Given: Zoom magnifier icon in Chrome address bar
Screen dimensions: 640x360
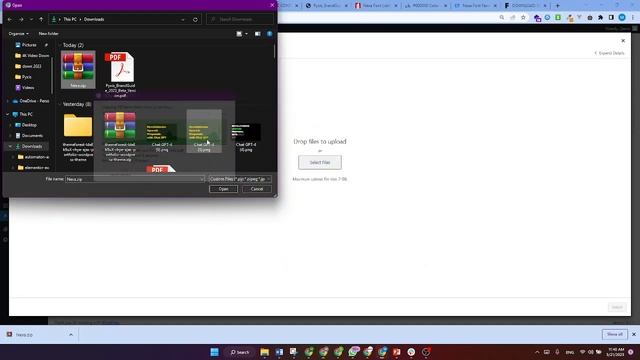Looking at the screenshot, I should click(502, 18).
